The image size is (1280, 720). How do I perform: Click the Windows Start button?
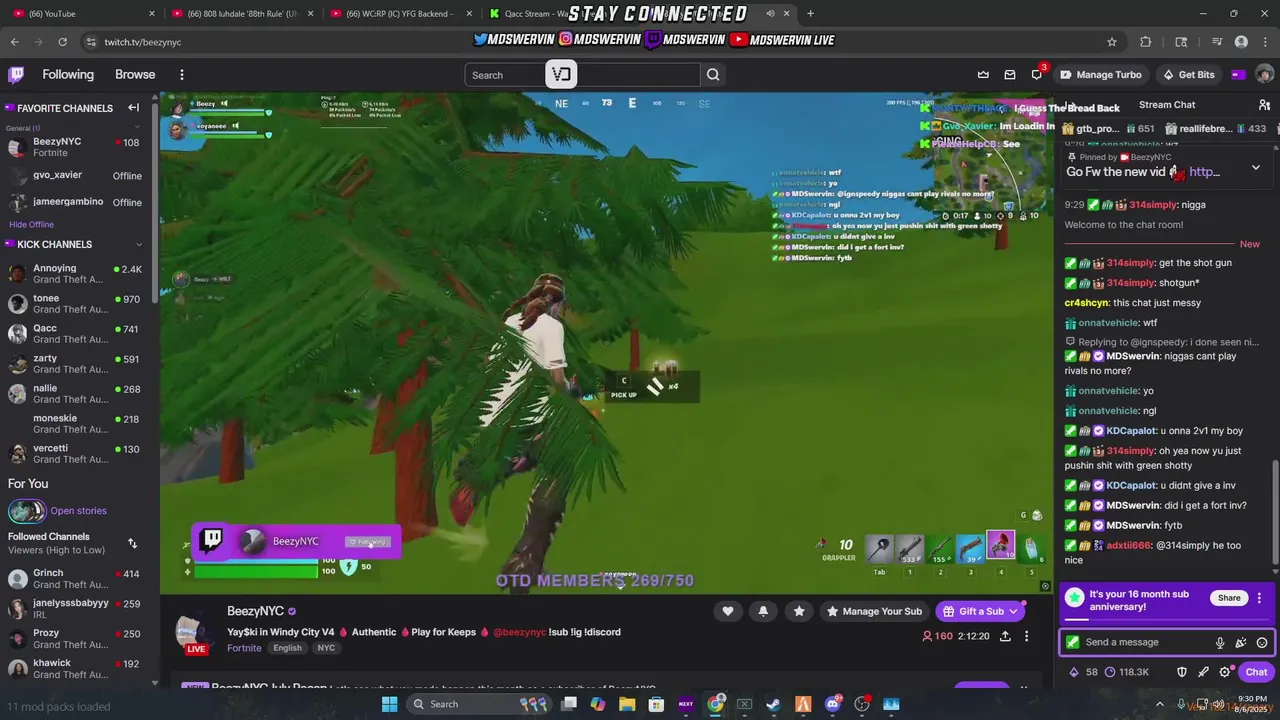[x=389, y=704]
